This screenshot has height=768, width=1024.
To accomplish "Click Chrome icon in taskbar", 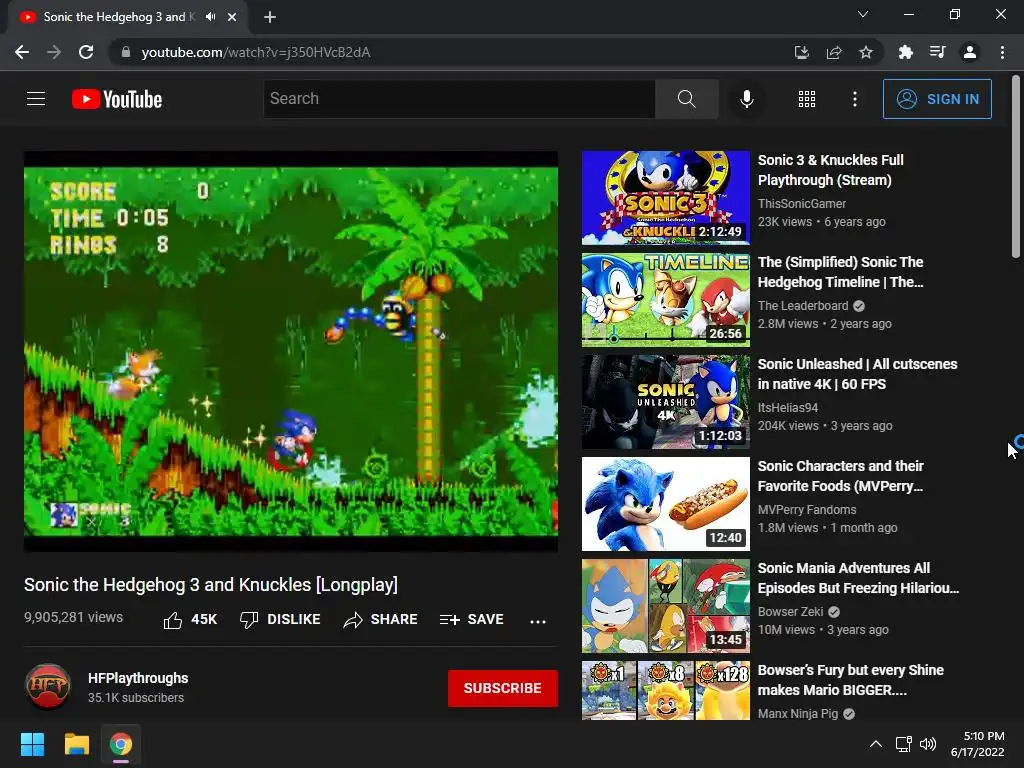I will [121, 744].
